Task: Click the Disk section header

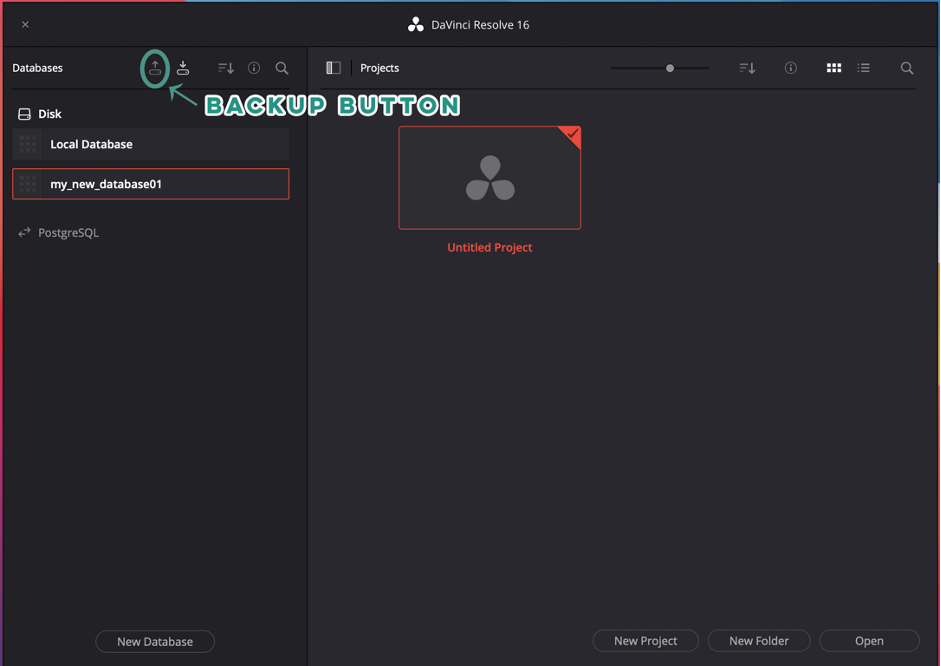Action: (x=50, y=114)
